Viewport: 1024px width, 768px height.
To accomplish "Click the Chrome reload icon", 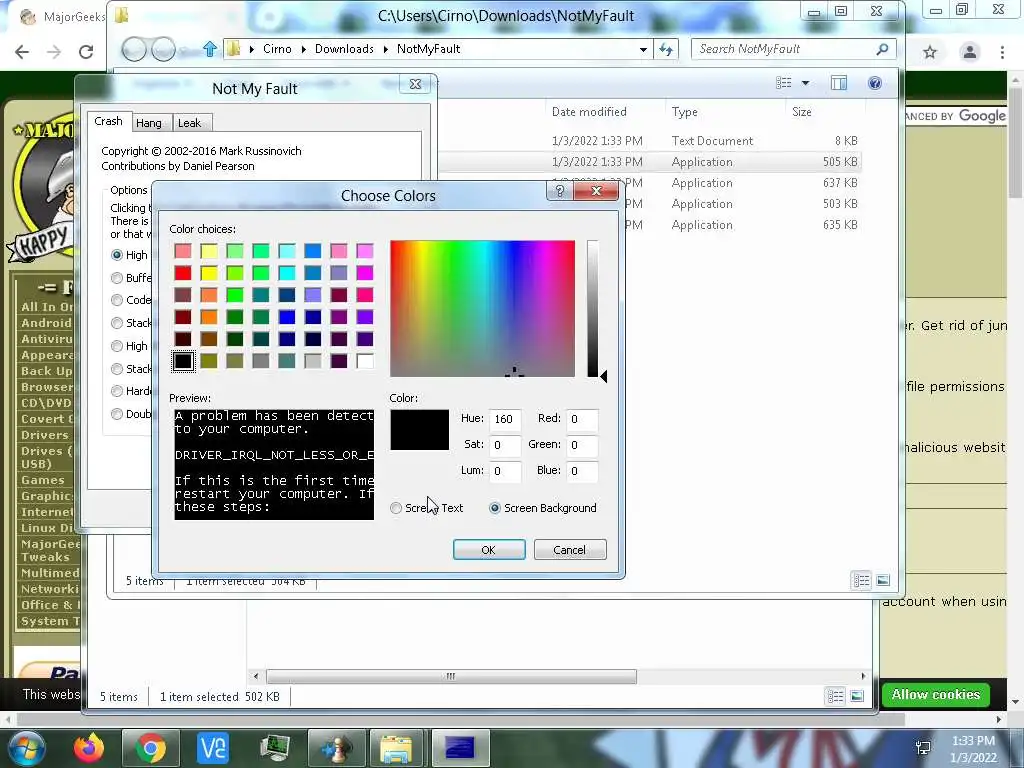I will click(x=86, y=52).
